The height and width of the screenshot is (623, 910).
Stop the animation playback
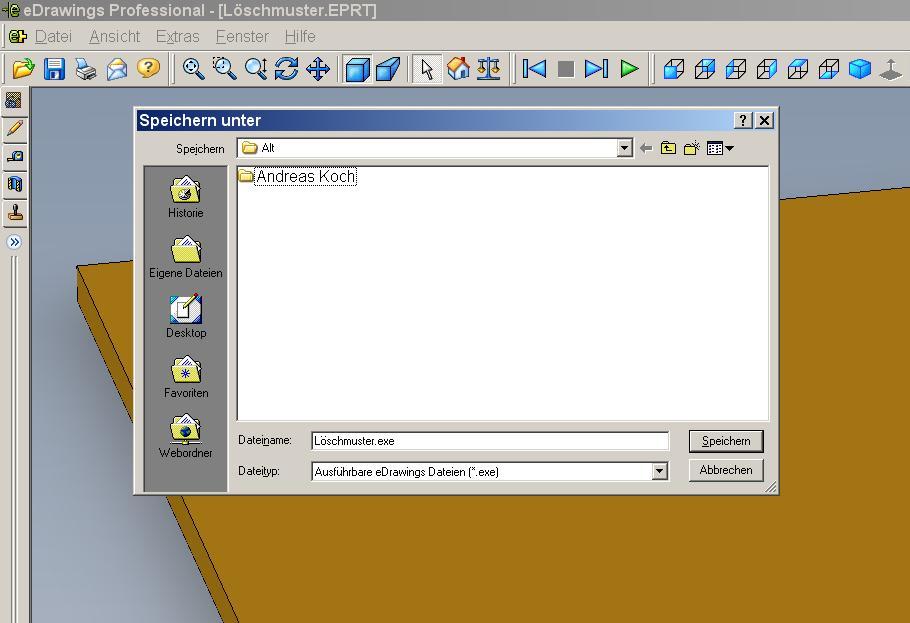pyautogui.click(x=566, y=69)
